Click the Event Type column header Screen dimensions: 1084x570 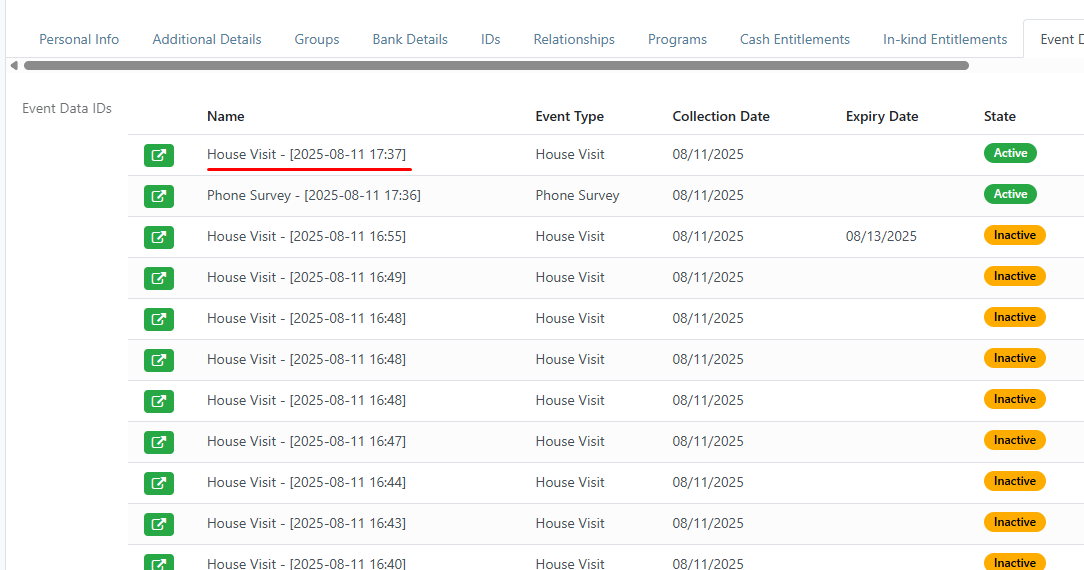569,116
